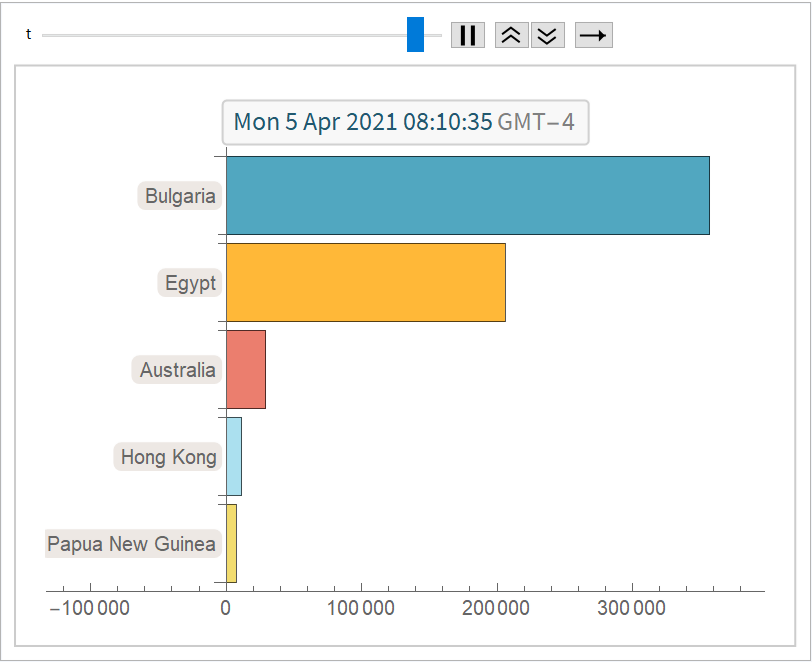Screen dimensions: 812x664
Task: Click the slower double-down chevron button
Action: tap(547, 35)
